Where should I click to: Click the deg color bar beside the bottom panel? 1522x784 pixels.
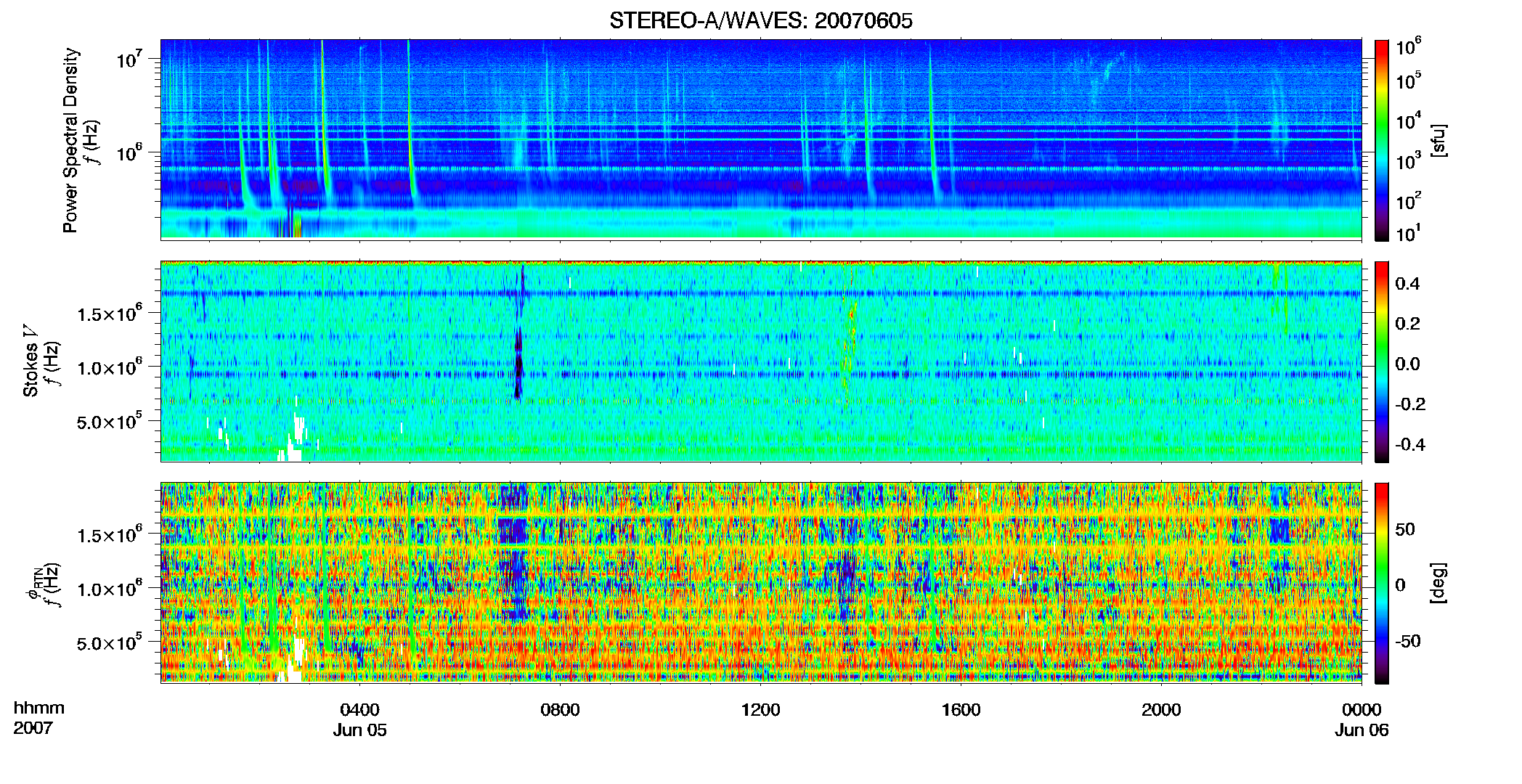[1381, 583]
